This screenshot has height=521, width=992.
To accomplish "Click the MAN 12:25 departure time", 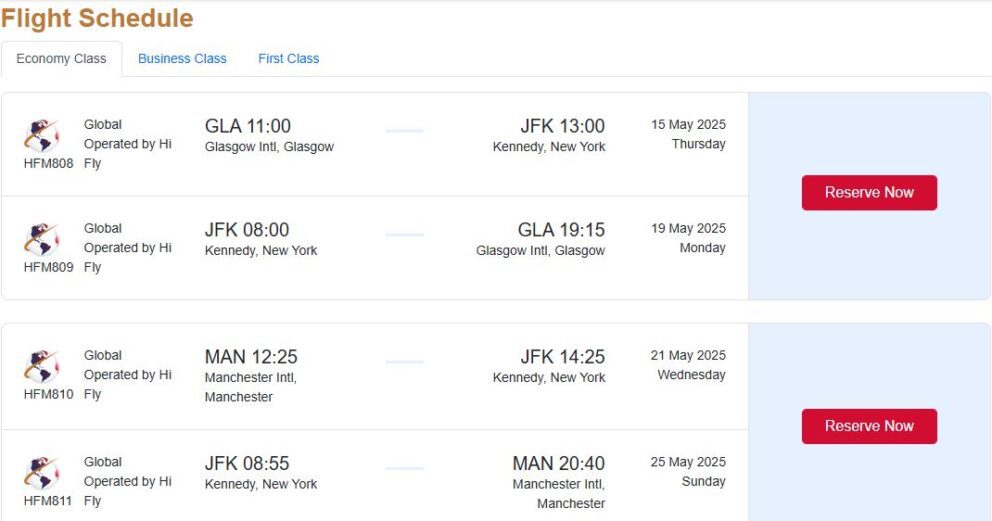I will coord(251,357).
